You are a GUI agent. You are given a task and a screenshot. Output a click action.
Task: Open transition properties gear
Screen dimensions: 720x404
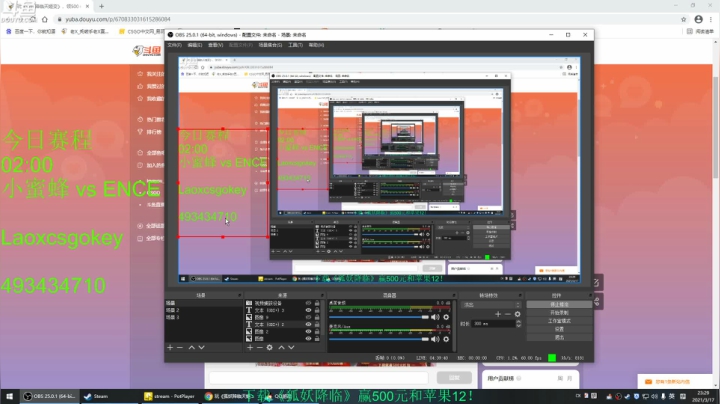518,314
